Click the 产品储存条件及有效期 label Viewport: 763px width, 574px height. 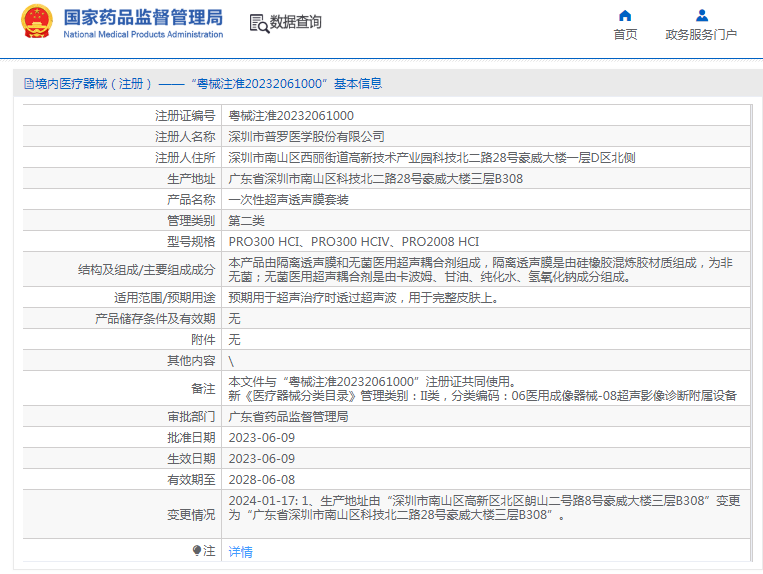pyautogui.click(x=155, y=318)
